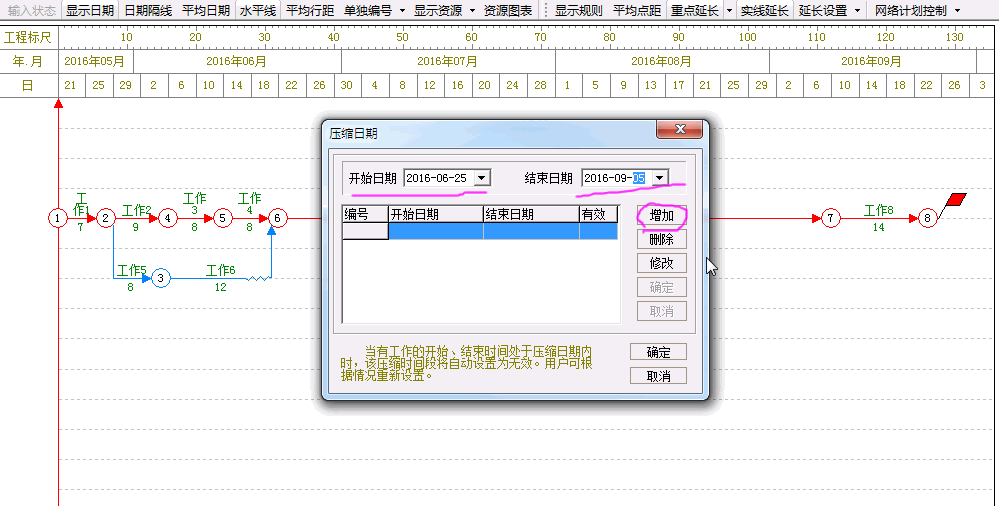Click the 结束日期 date input field
Image resolution: width=999 pixels, height=506 pixels.
coord(617,178)
